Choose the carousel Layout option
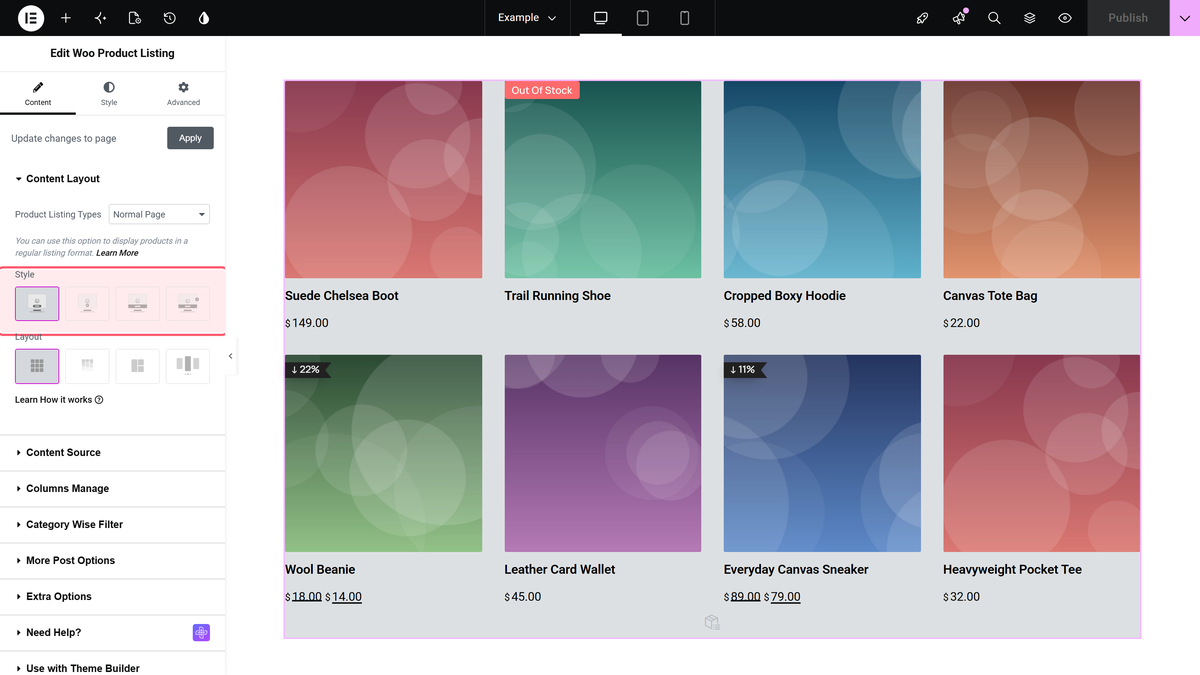The height and width of the screenshot is (675, 1200). click(x=188, y=366)
